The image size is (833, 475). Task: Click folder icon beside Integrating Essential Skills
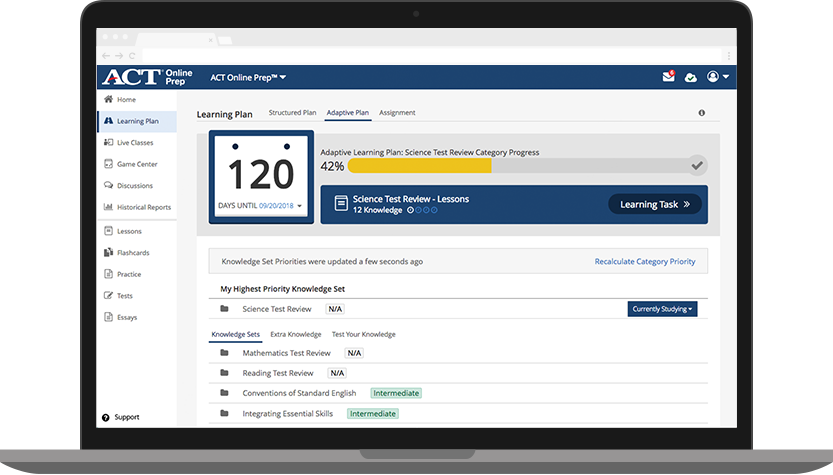coord(224,413)
